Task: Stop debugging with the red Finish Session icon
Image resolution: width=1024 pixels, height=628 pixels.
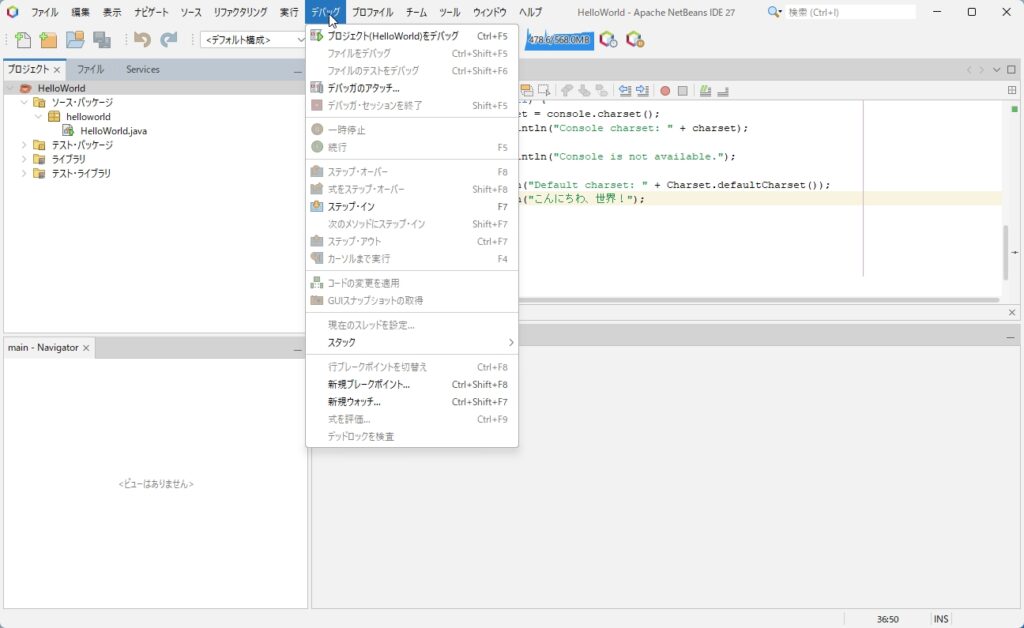Action: click(x=664, y=89)
